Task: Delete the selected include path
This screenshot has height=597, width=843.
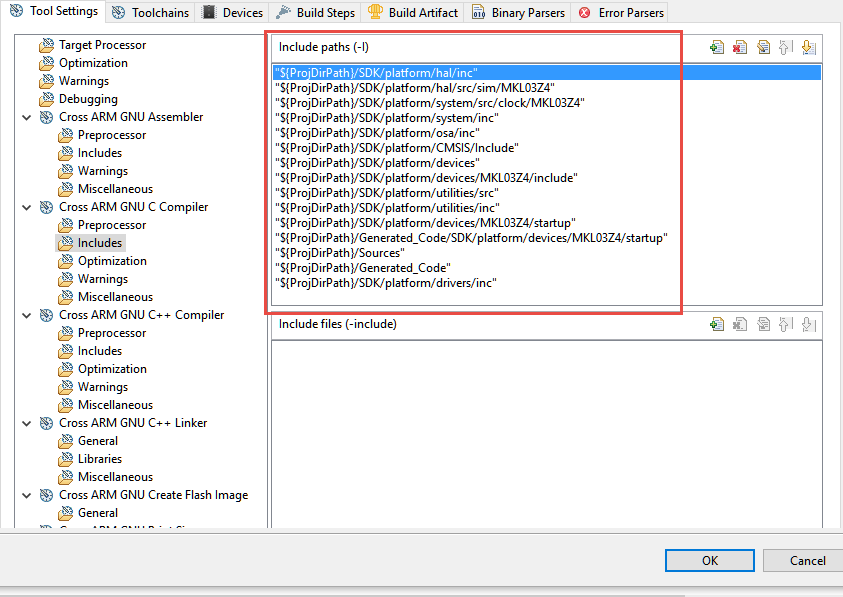Action: point(740,47)
